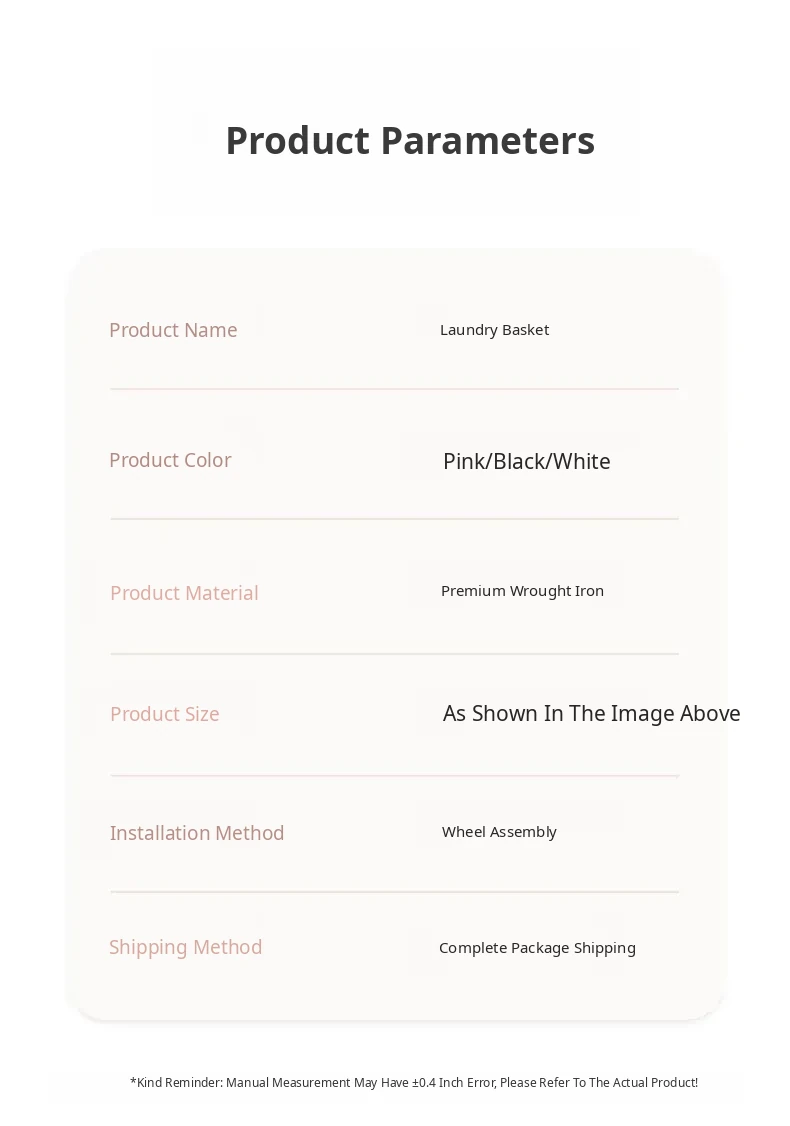The height and width of the screenshot is (1126, 790).
Task: Click the divider line under Installation Method
Action: click(x=394, y=892)
